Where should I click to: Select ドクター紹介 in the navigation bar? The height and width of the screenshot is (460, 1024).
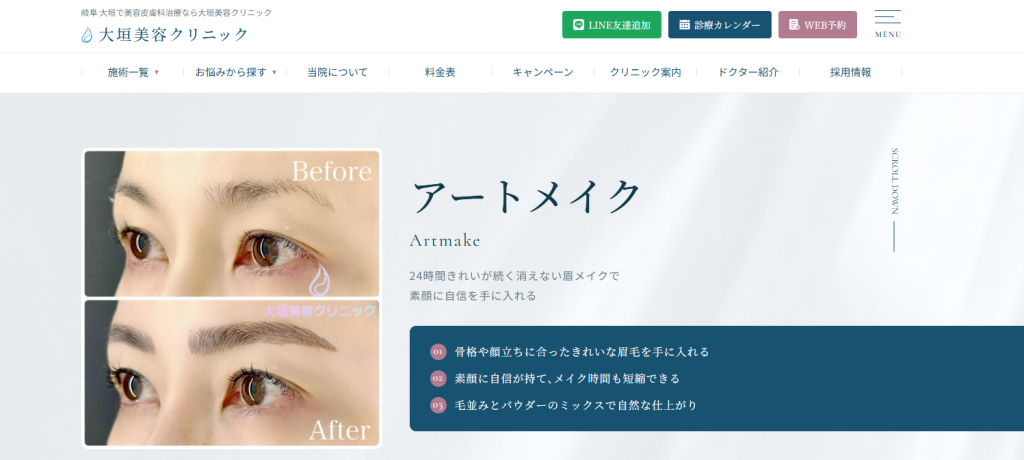[x=748, y=73]
